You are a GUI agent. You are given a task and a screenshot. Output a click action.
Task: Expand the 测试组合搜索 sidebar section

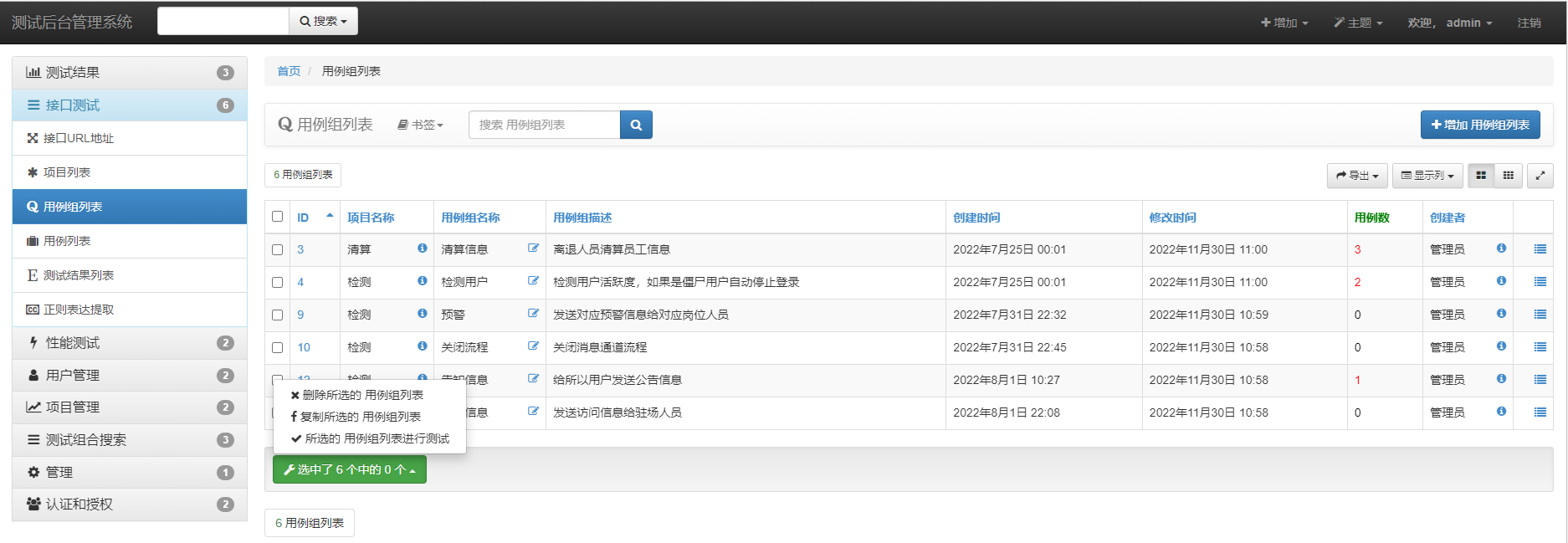pyautogui.click(x=130, y=440)
